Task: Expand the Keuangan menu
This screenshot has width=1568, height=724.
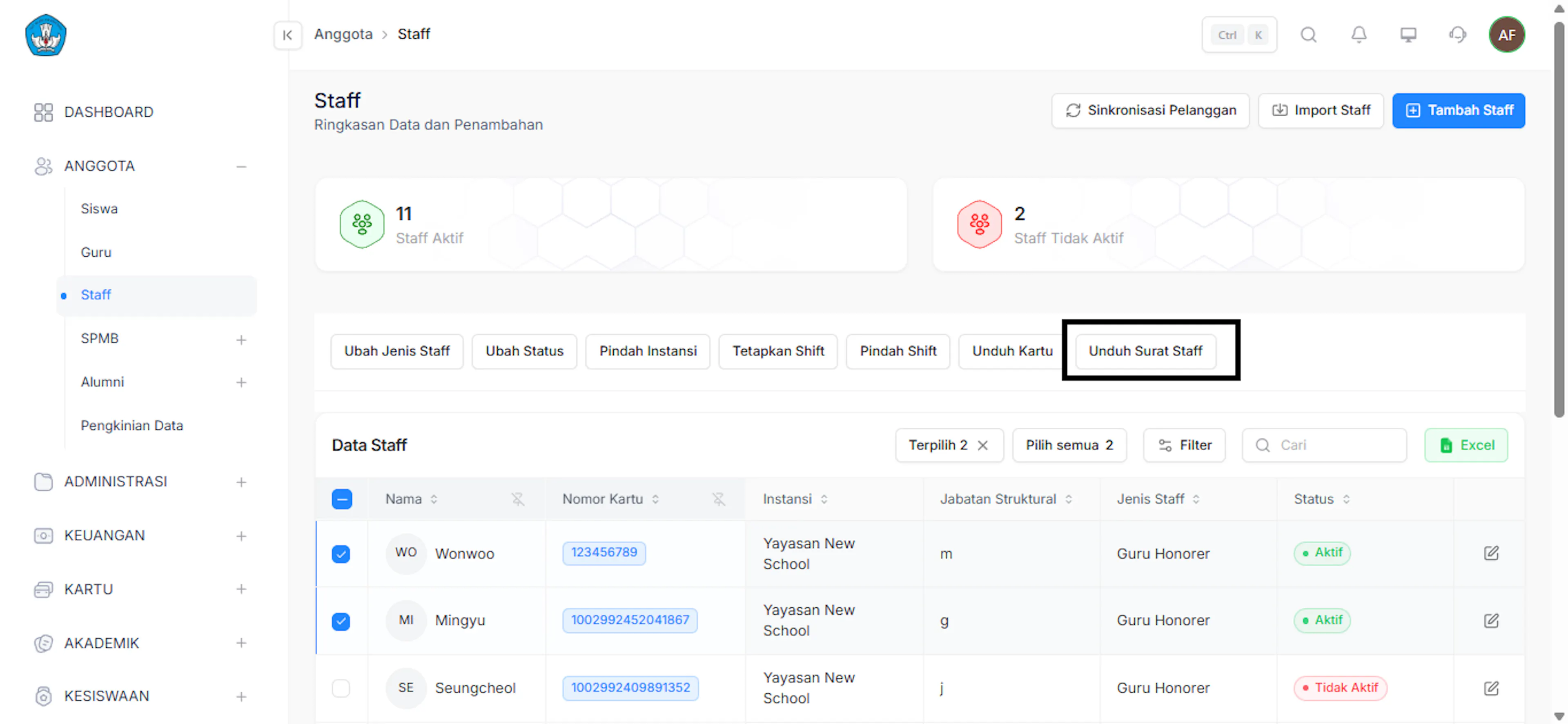Action: (241, 536)
